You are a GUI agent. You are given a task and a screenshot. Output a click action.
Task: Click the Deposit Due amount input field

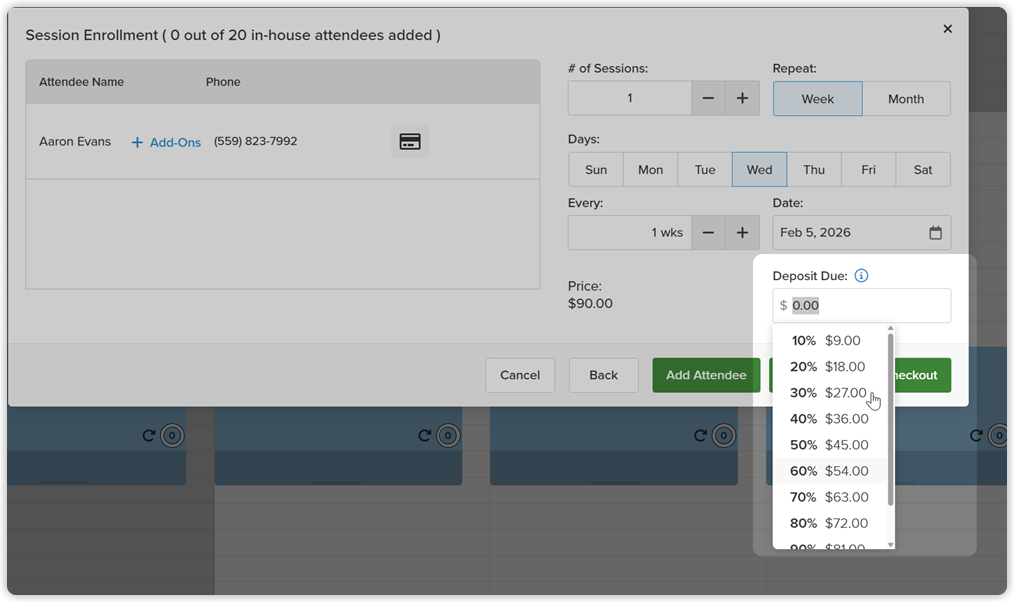pyautogui.click(x=862, y=305)
